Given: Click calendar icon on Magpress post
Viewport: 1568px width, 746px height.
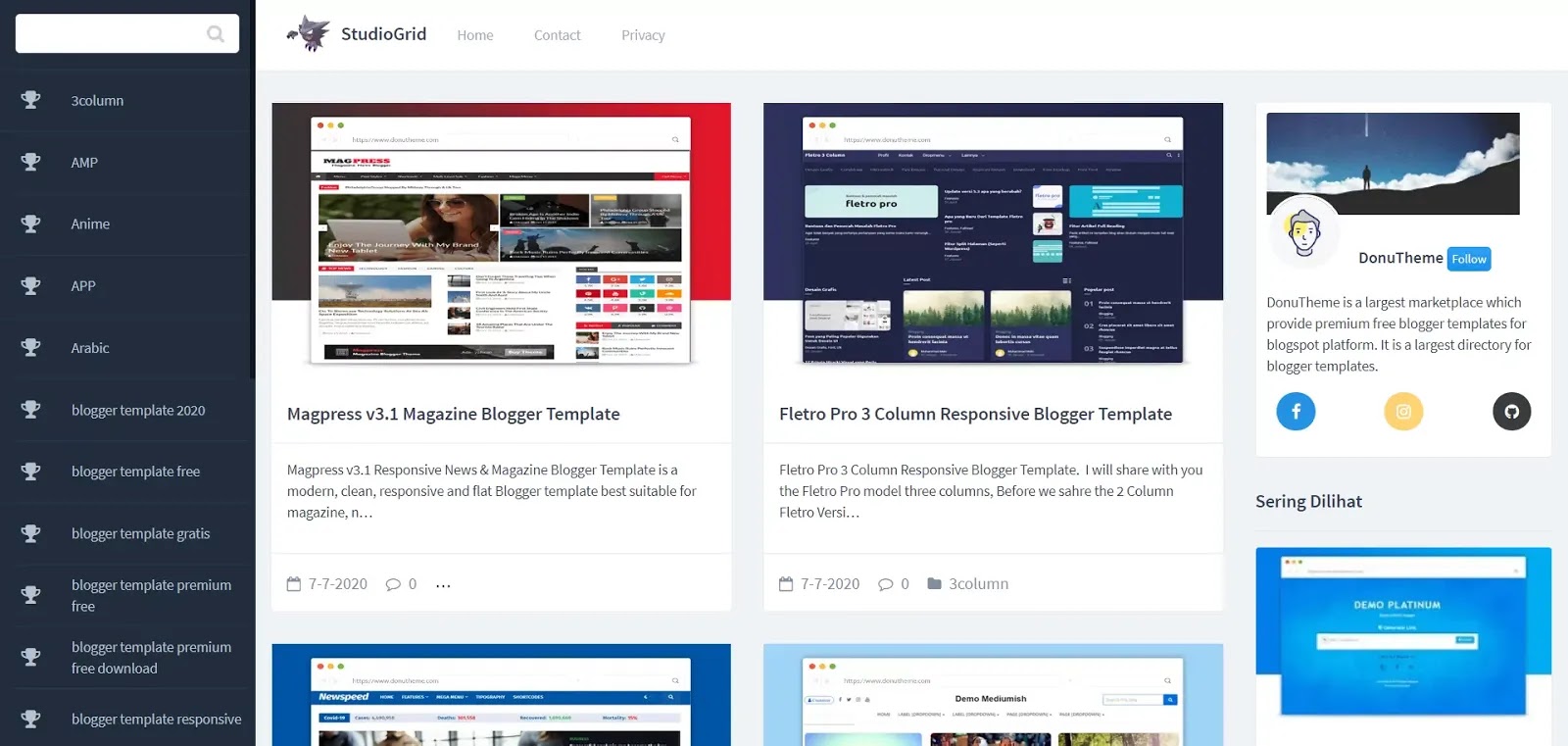Looking at the screenshot, I should (294, 584).
